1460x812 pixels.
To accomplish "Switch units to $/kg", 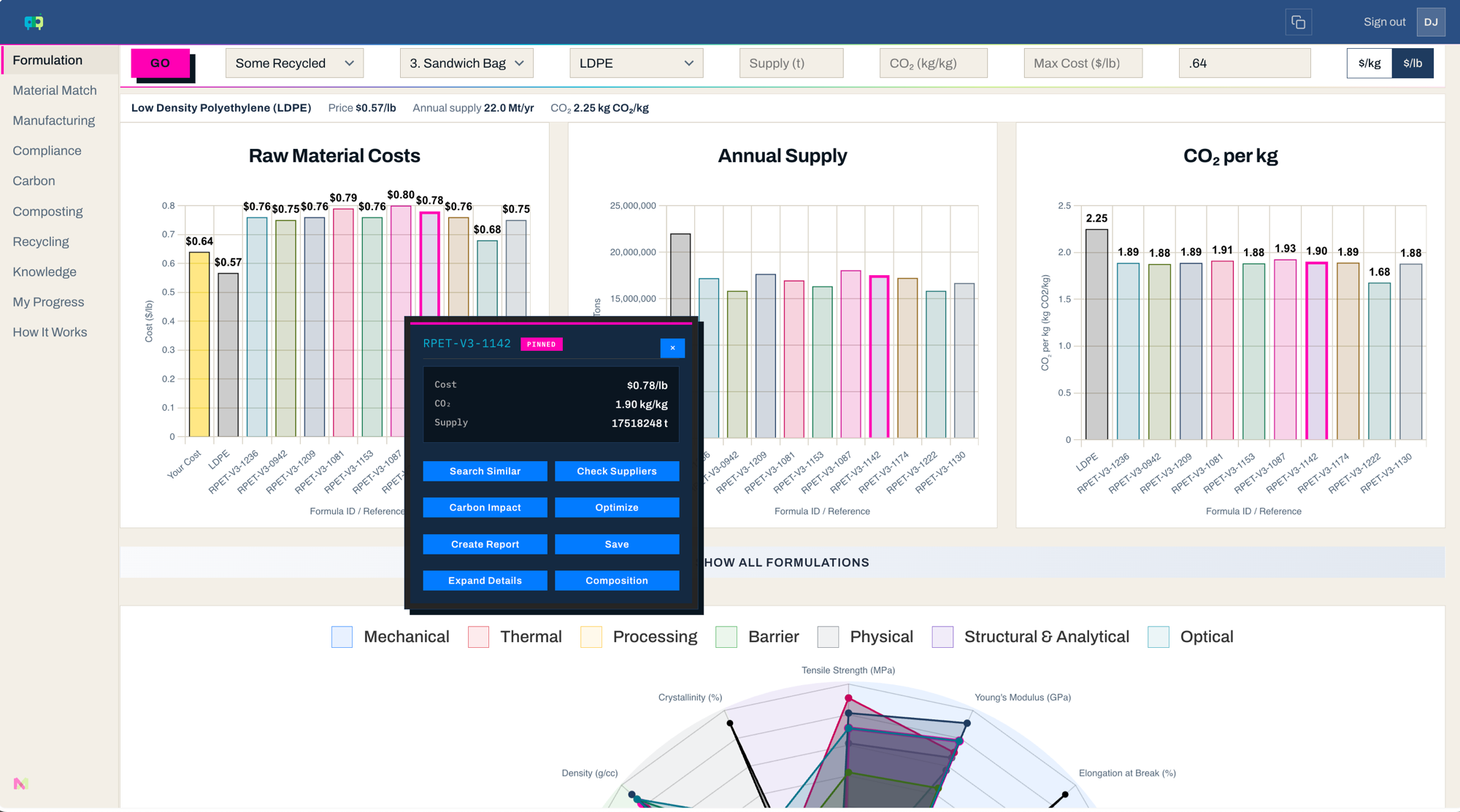I will pyautogui.click(x=1369, y=63).
